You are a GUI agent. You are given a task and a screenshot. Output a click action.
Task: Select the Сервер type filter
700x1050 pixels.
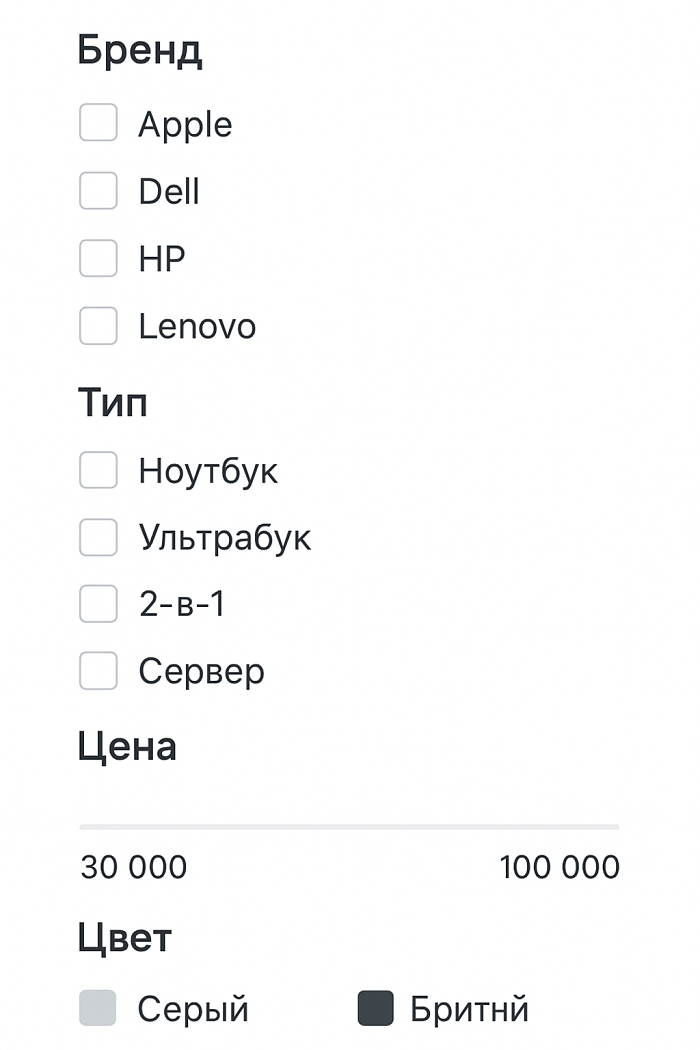pos(97,671)
